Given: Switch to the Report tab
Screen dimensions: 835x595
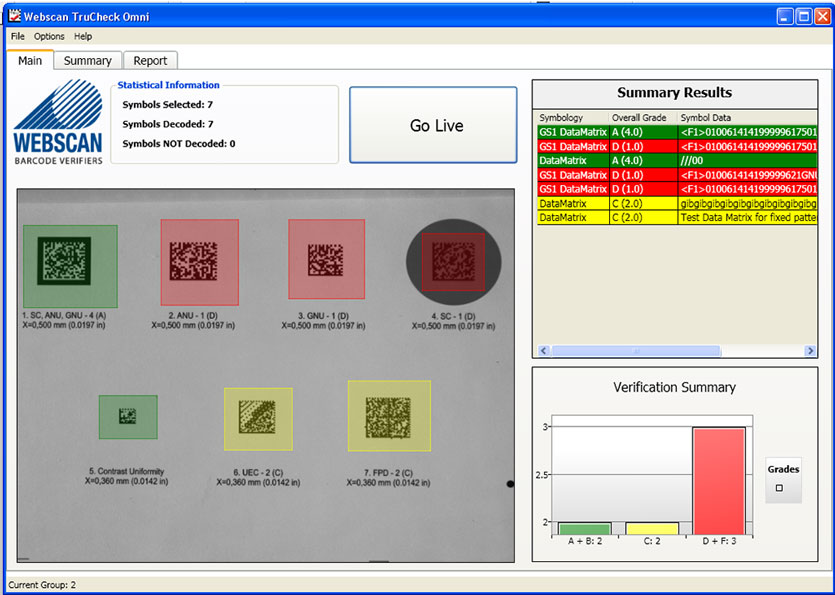Looking at the screenshot, I should [150, 61].
